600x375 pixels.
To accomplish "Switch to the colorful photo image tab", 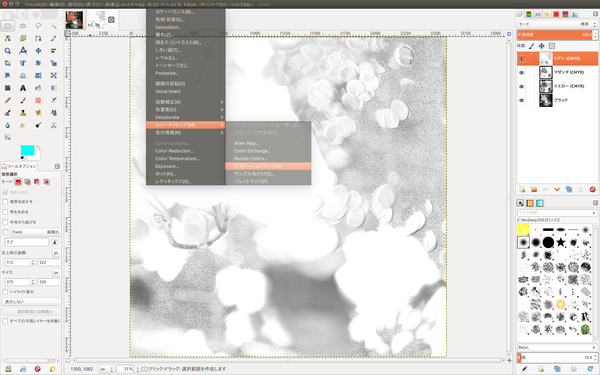I will [74, 20].
